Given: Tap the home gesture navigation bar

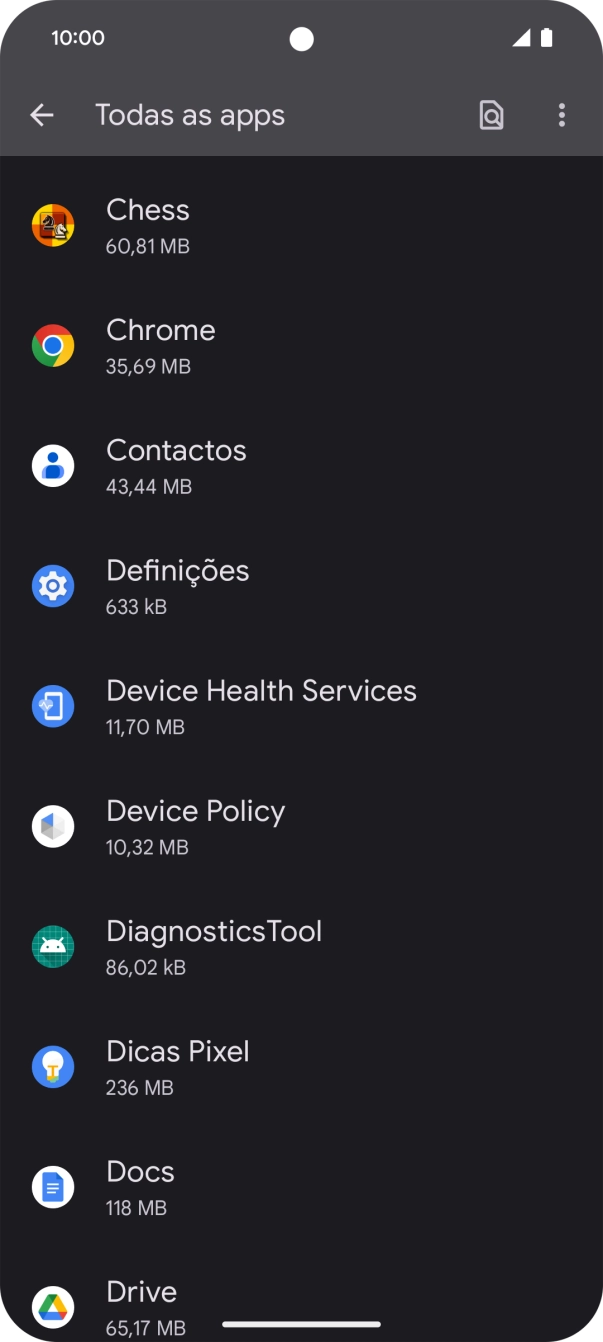Looking at the screenshot, I should (x=301, y=1324).
